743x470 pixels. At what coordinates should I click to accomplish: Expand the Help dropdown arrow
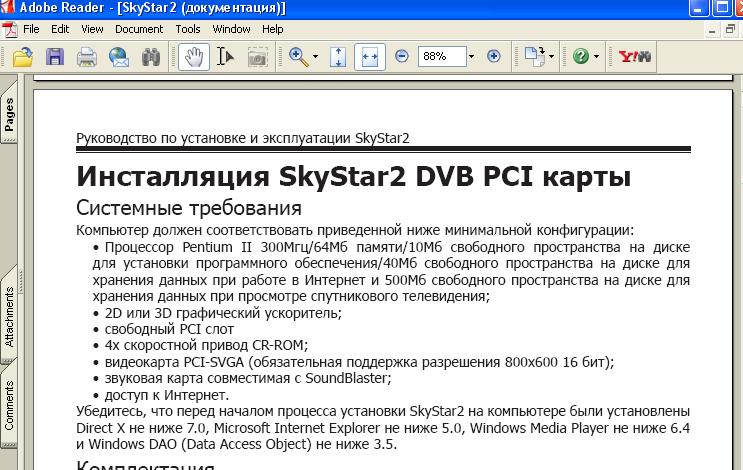tap(597, 57)
